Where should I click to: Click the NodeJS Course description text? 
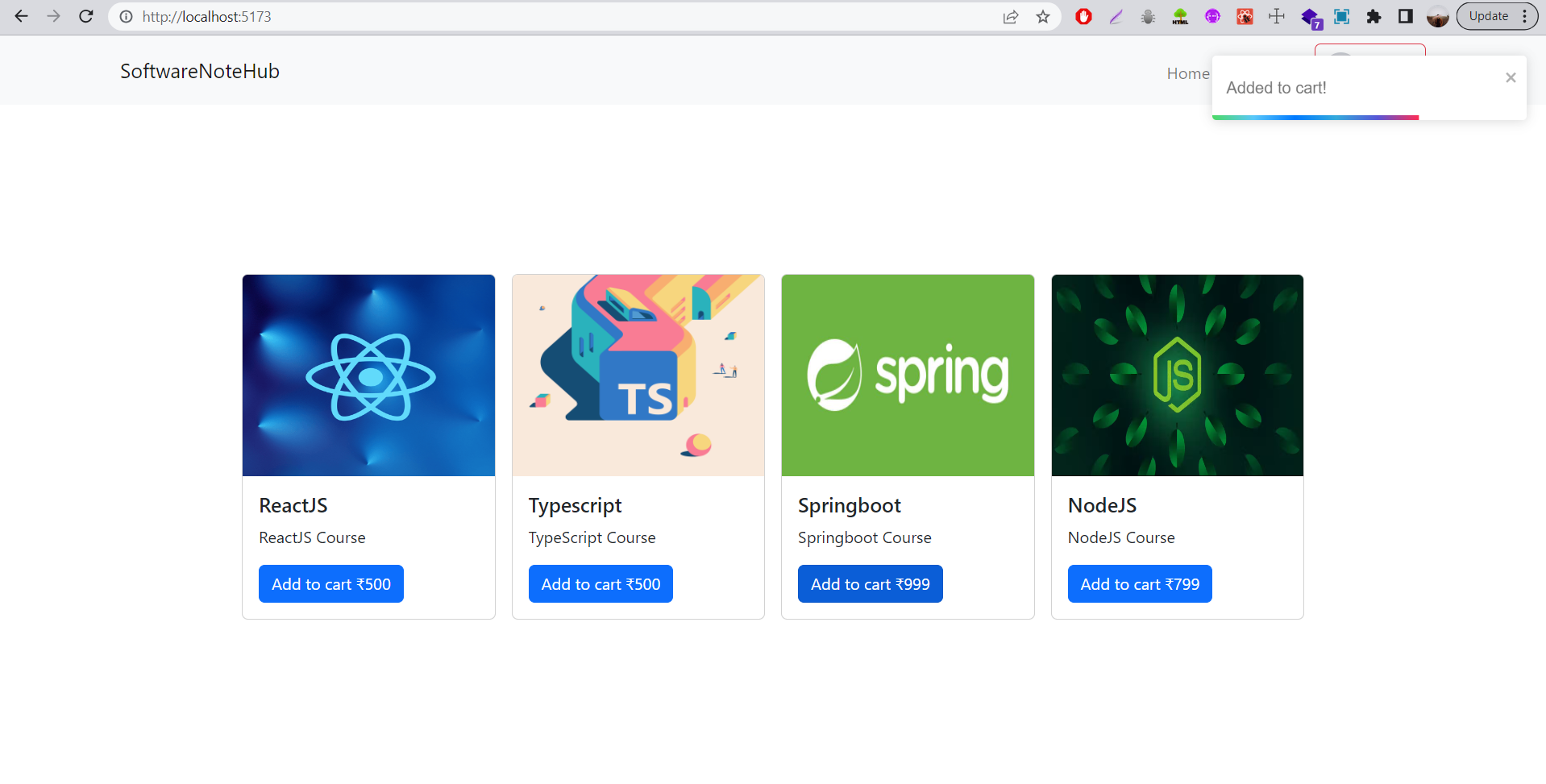(x=1121, y=537)
